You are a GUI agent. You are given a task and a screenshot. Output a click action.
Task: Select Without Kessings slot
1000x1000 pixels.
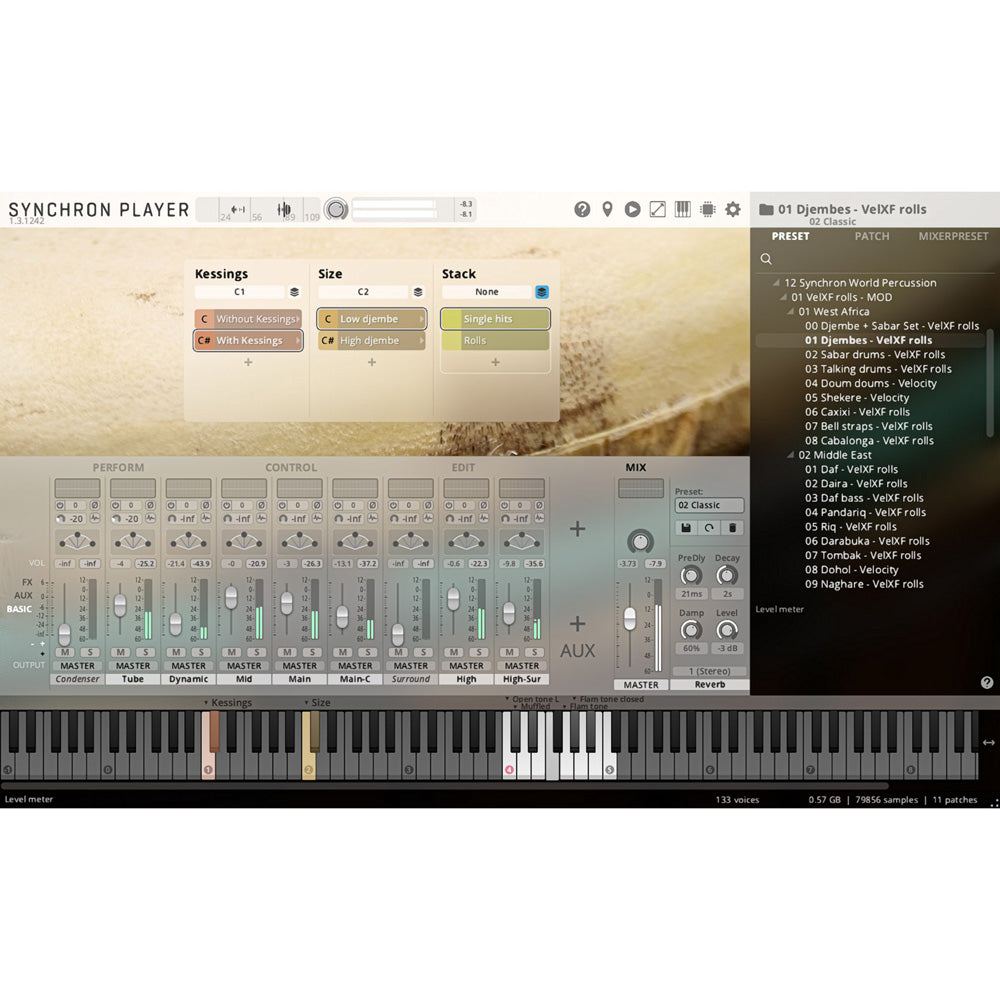(248, 319)
